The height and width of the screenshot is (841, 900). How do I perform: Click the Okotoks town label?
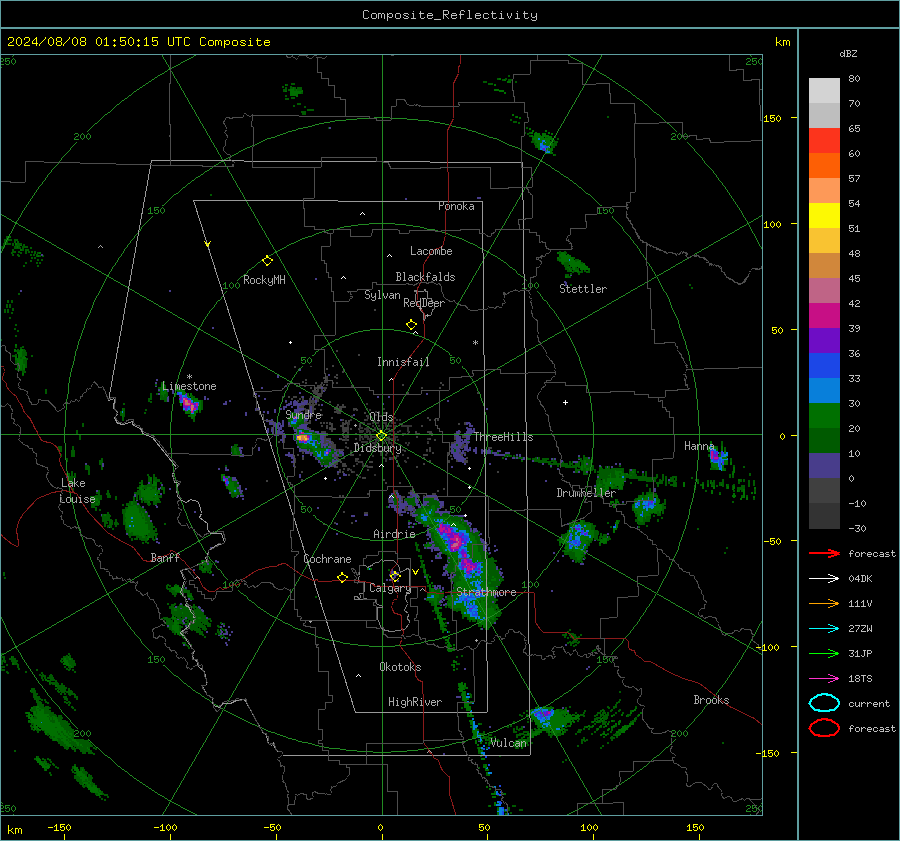click(400, 667)
